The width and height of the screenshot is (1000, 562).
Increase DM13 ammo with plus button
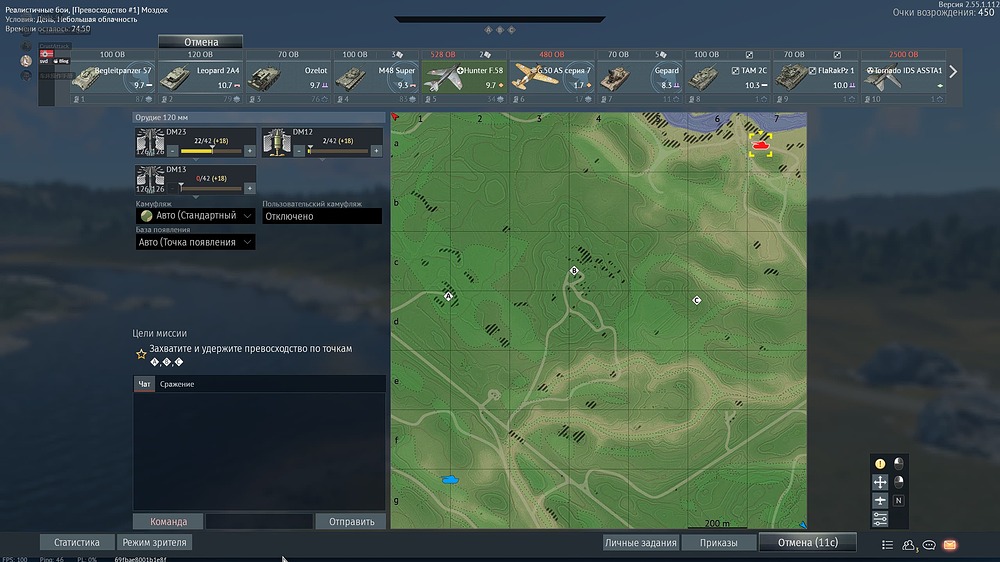pyautogui.click(x=249, y=189)
